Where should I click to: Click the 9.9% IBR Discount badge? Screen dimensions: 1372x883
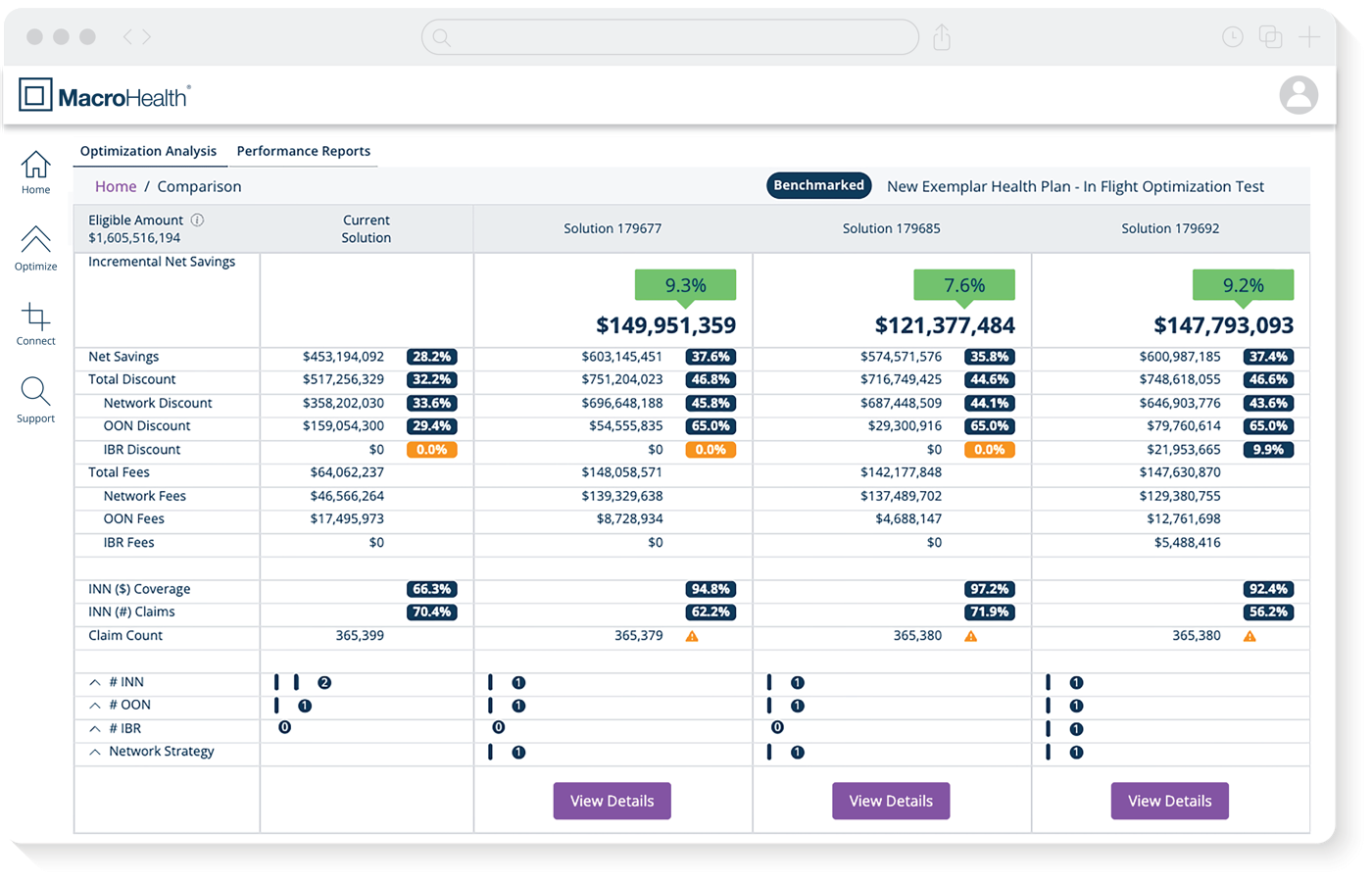point(1268,450)
